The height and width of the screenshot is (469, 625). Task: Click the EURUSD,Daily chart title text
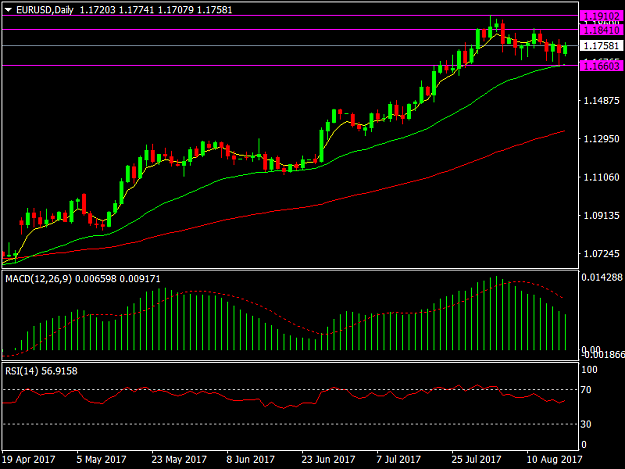[x=45, y=10]
